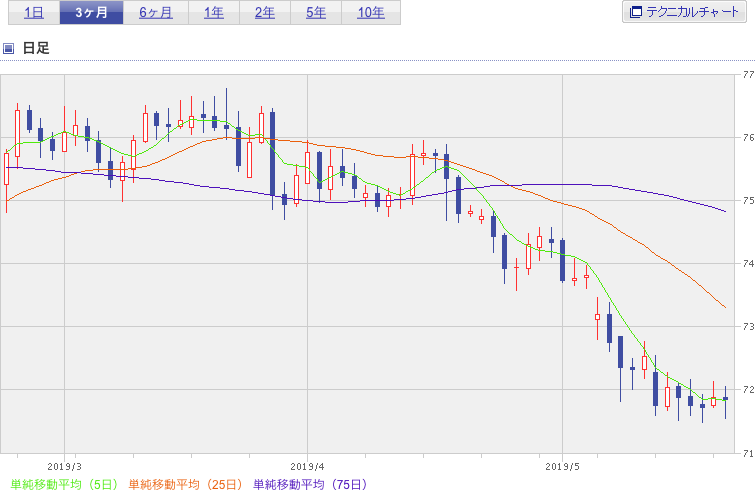Click the 75 price axis label
This screenshot has height=493, width=755.
point(748,201)
